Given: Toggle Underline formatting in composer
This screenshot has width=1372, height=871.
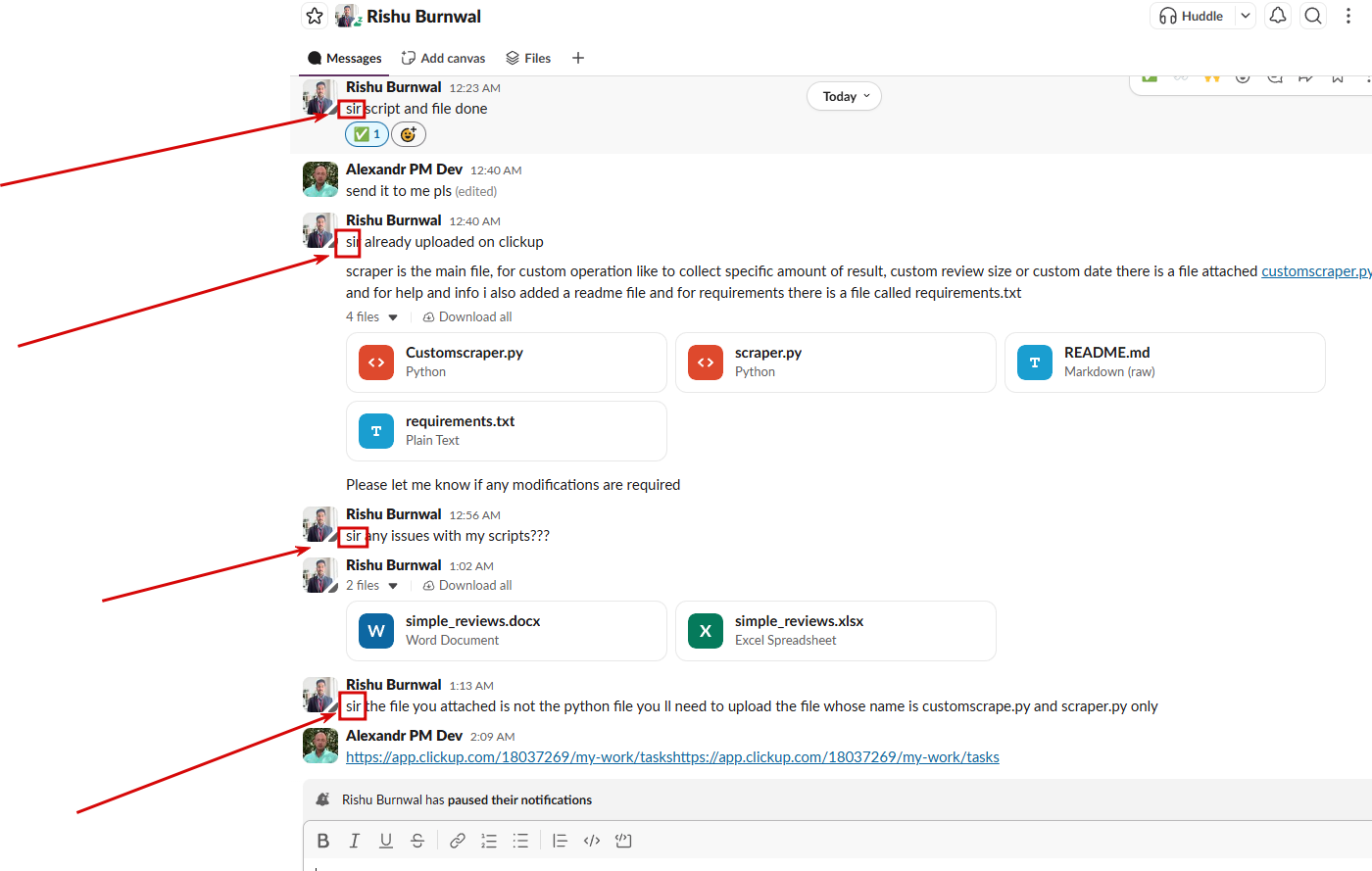Looking at the screenshot, I should coord(386,841).
